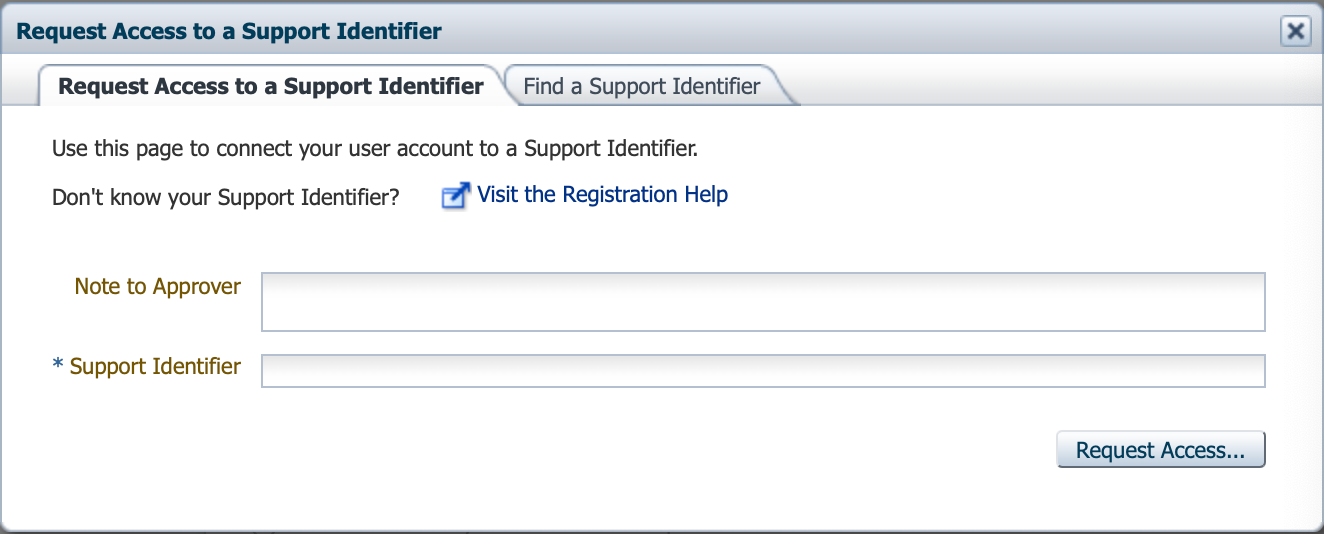Focus the Note to Approver text area
This screenshot has width=1324, height=534.
coord(762,301)
